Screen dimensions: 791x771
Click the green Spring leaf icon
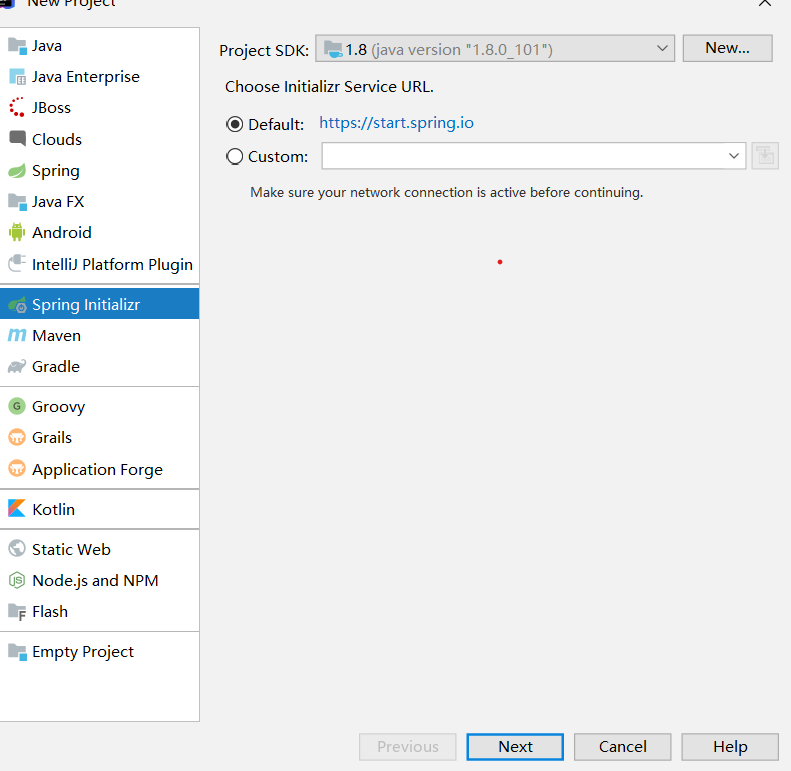coord(17,171)
